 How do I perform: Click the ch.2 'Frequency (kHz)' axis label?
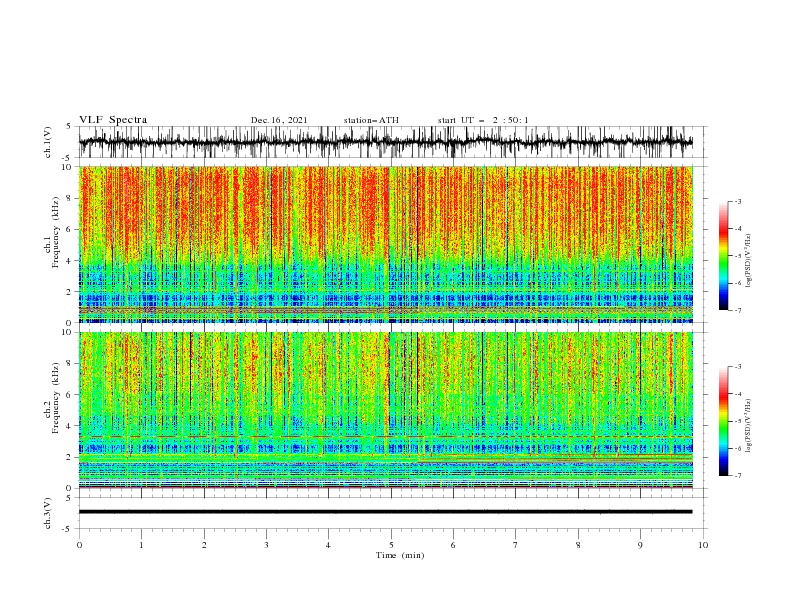pos(56,398)
